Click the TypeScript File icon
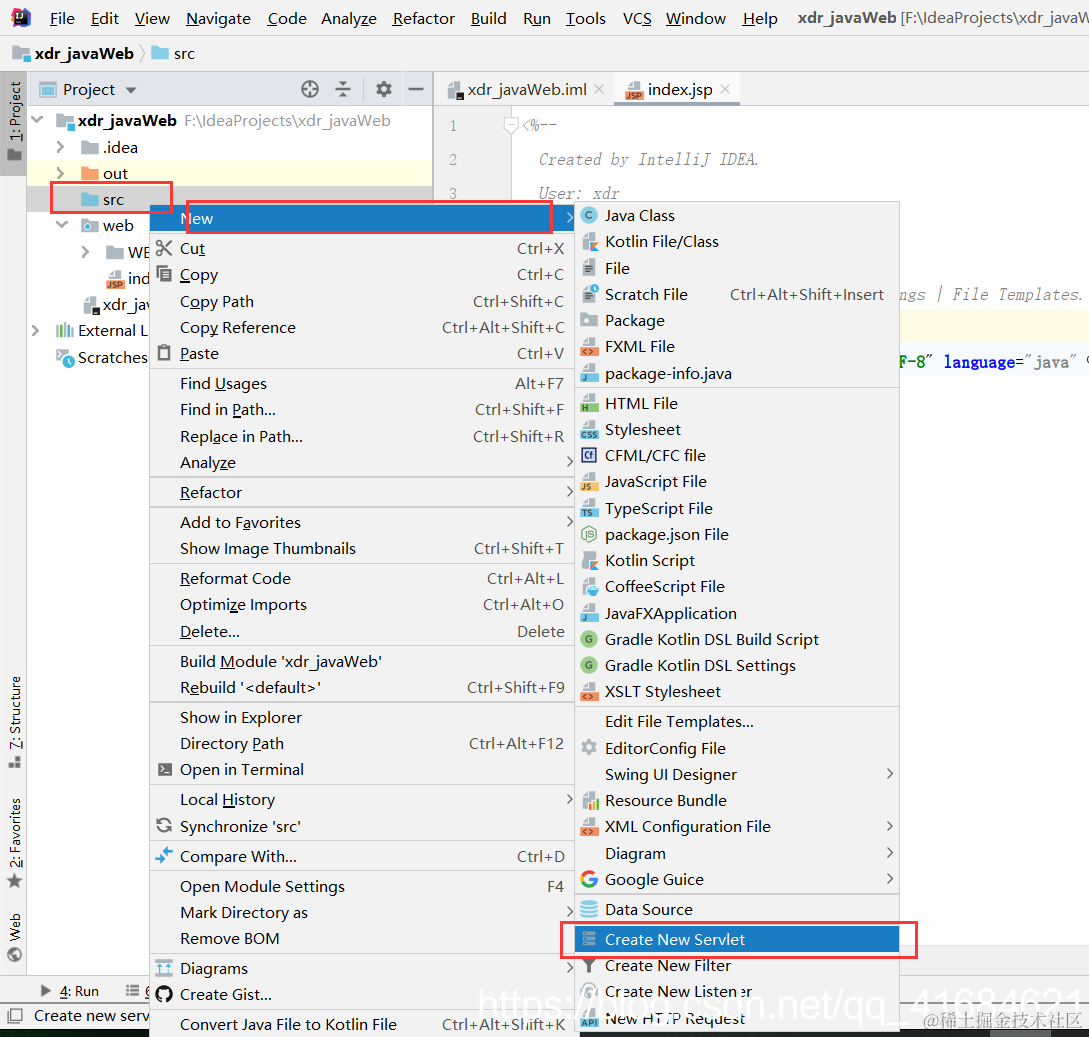The width and height of the screenshot is (1089, 1037). pos(589,508)
